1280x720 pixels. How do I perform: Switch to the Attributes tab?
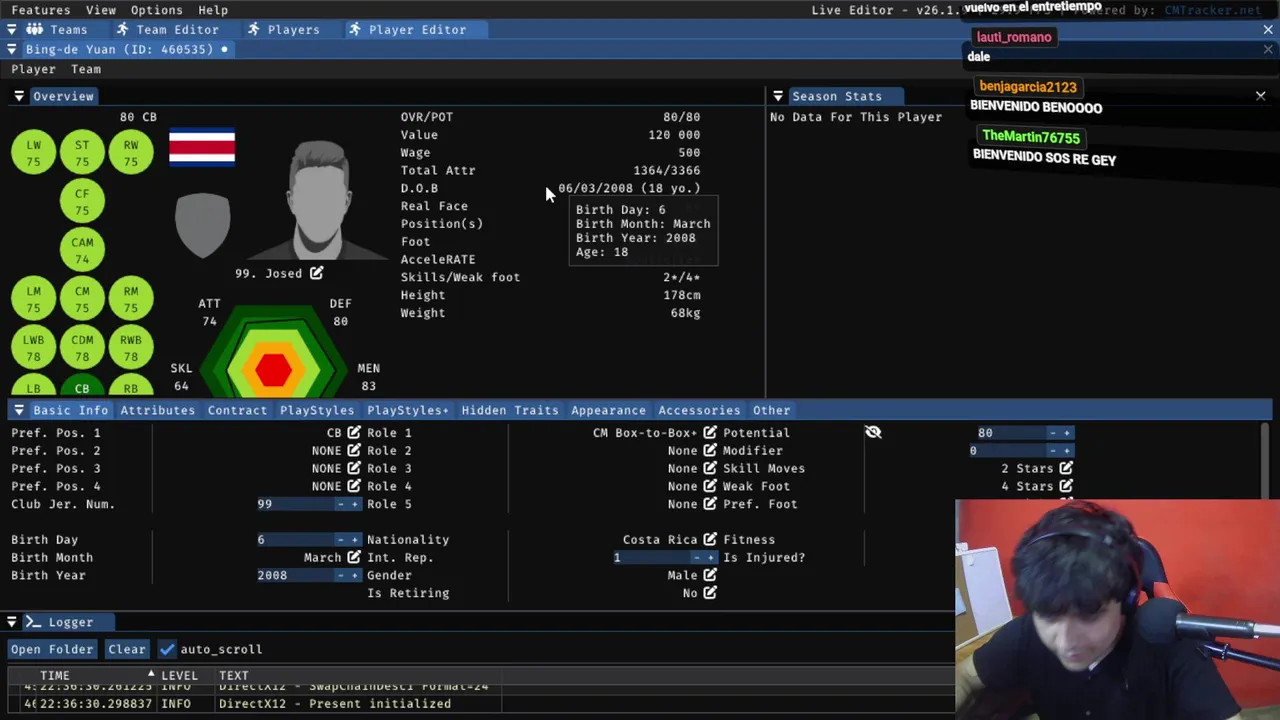pos(158,411)
